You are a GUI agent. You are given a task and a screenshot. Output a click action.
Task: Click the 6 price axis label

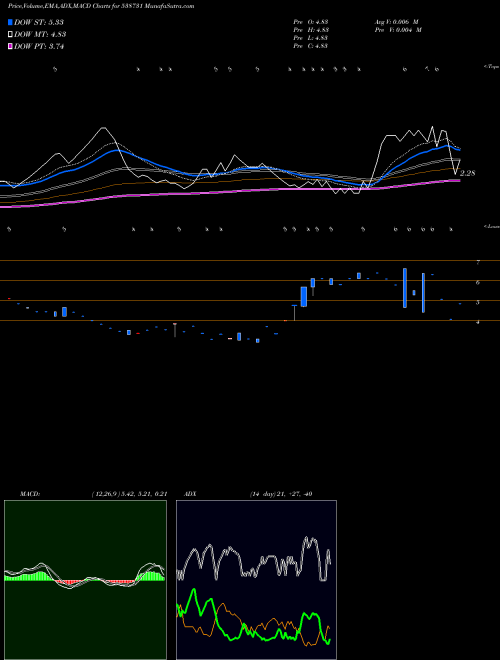[x=478, y=282]
